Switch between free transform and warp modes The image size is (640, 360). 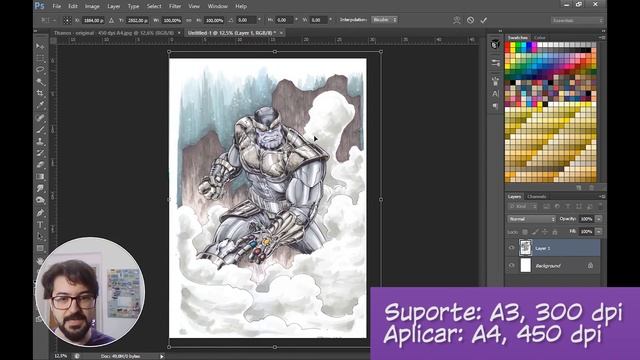pos(457,20)
